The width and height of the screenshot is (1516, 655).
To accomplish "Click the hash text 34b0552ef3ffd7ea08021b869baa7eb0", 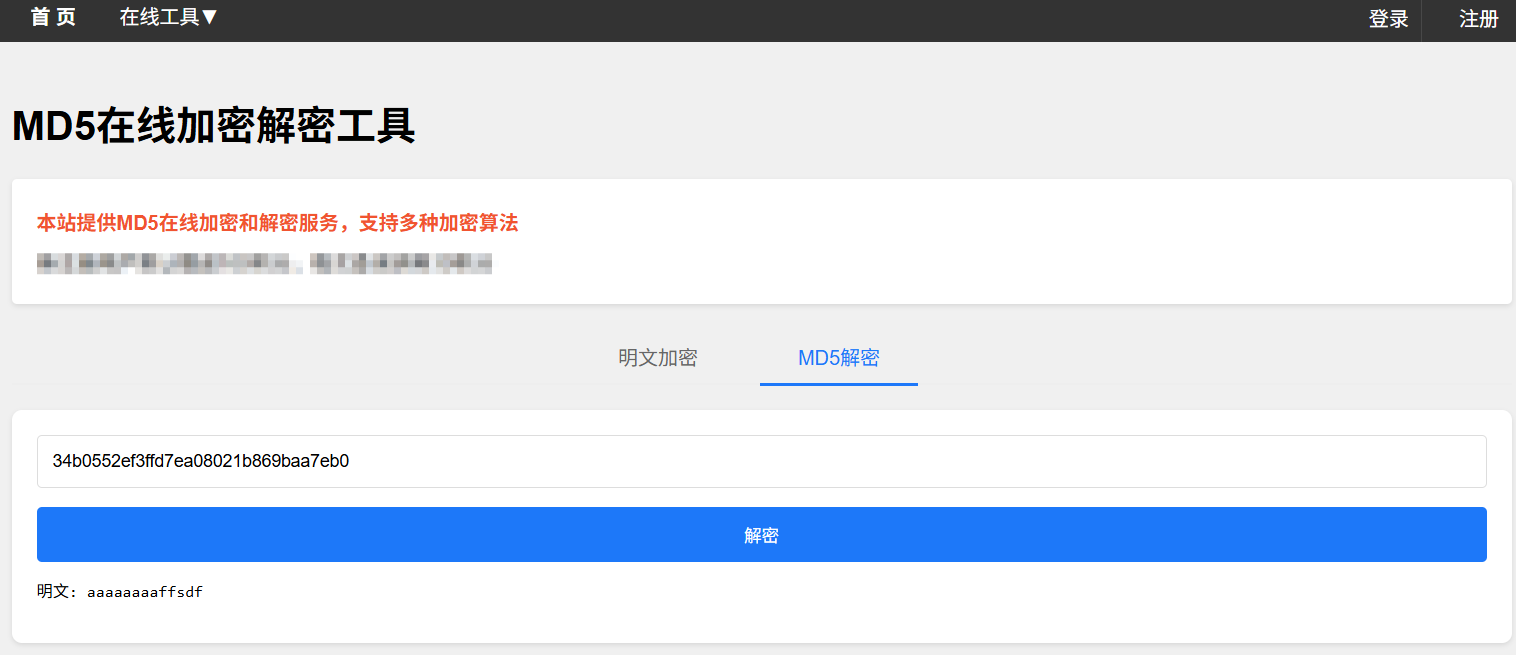I will point(200,461).
